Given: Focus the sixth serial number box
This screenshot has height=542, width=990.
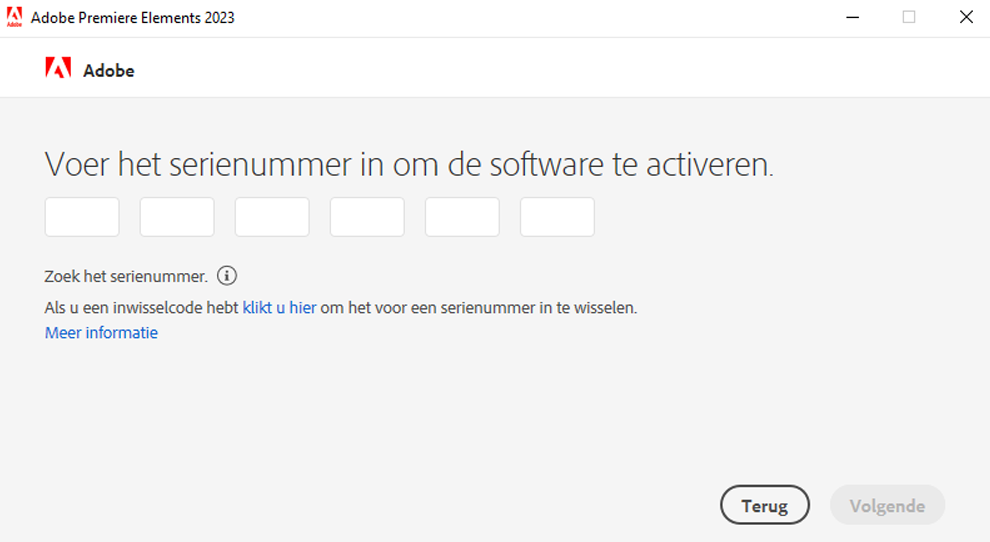Looking at the screenshot, I should tap(557, 217).
